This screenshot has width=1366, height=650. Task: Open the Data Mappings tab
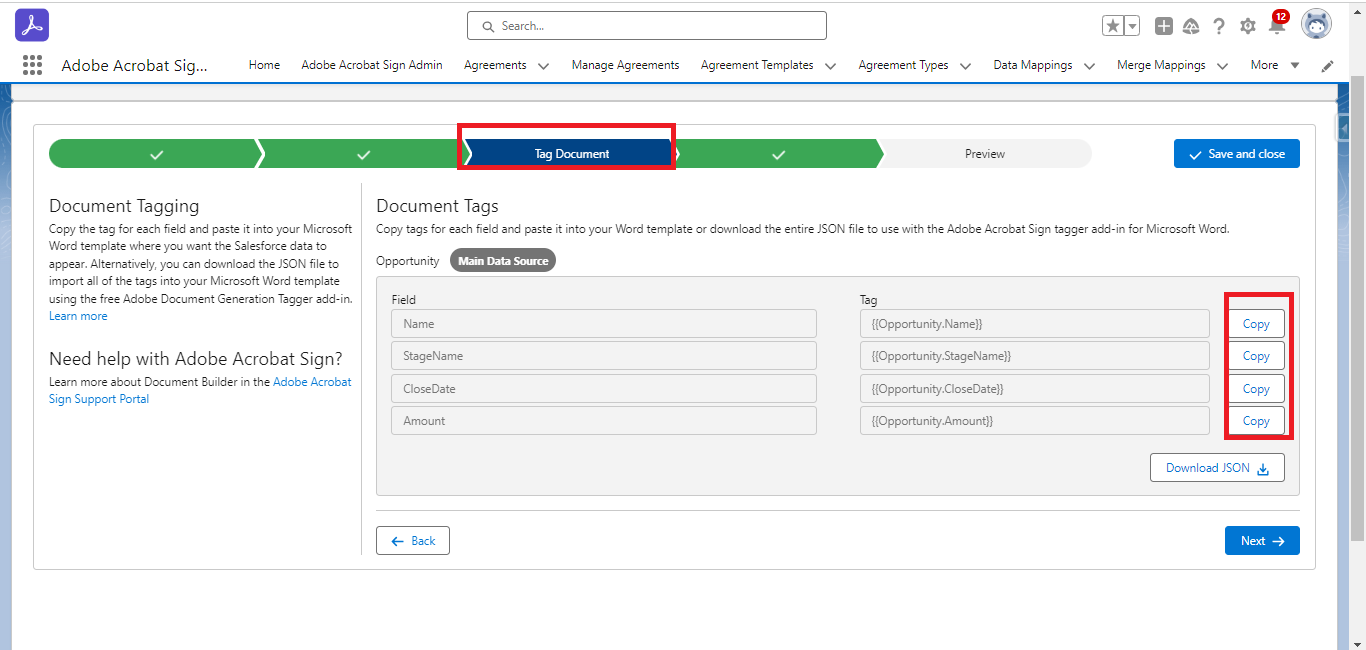1033,65
